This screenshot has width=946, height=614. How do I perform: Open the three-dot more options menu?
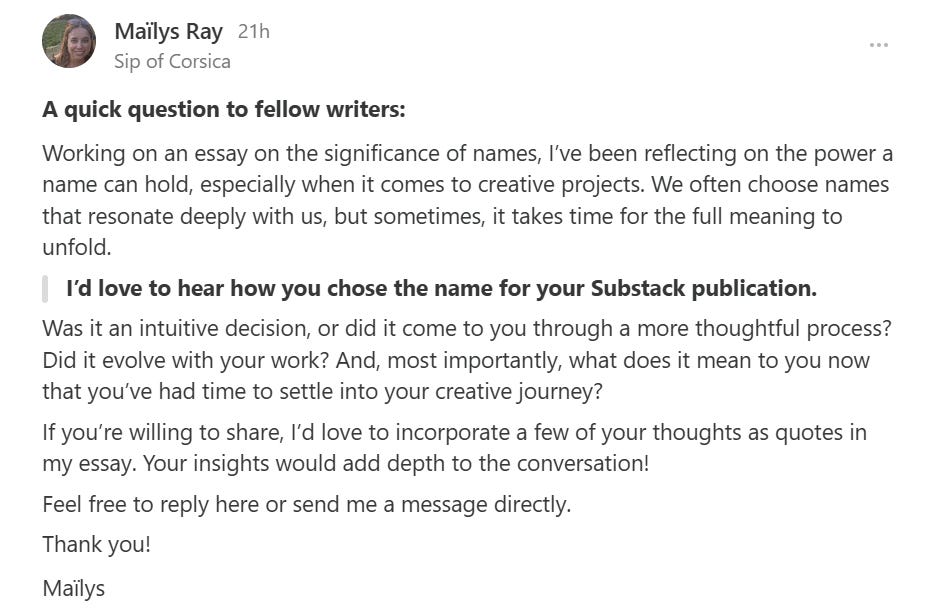[x=878, y=45]
